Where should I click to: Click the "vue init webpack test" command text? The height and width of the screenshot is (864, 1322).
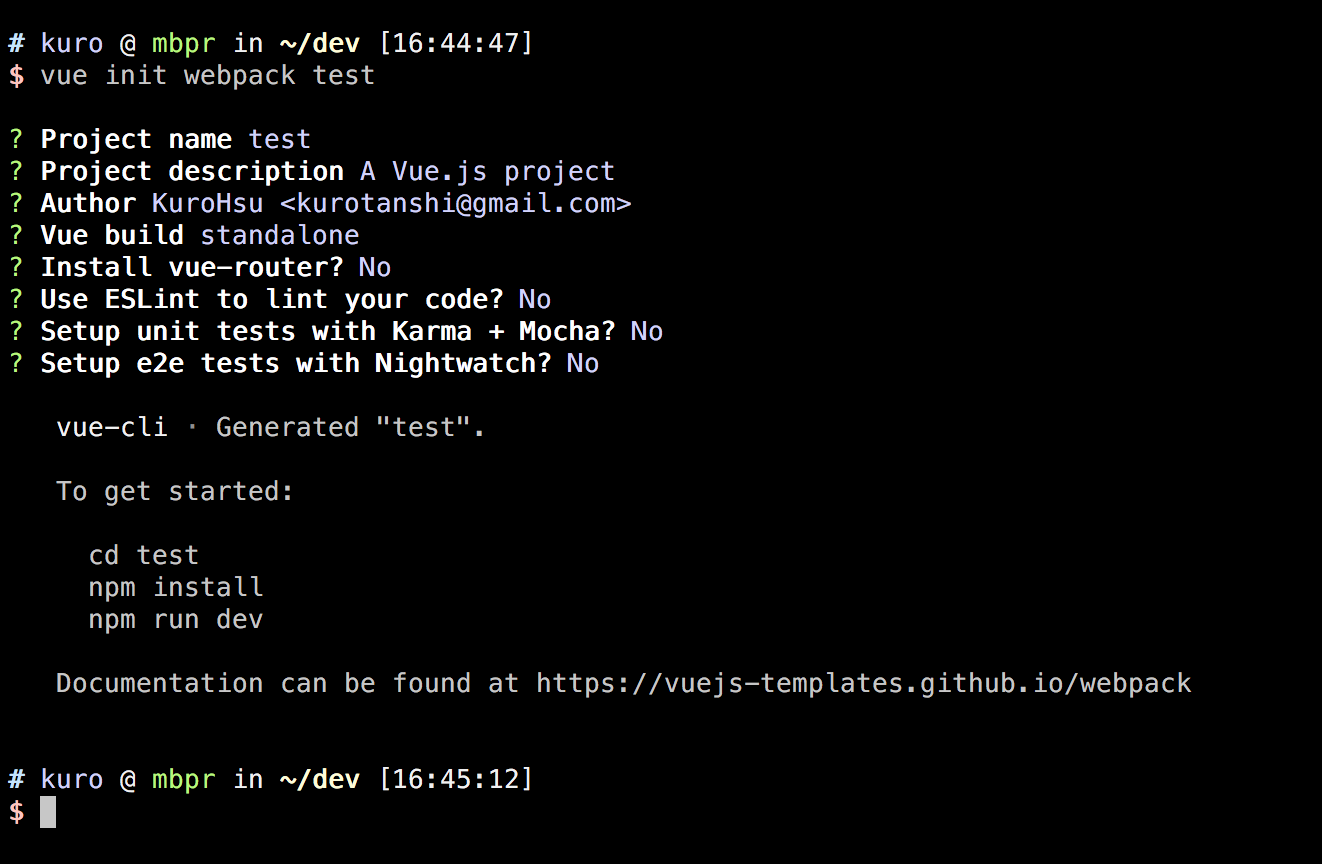tap(207, 76)
